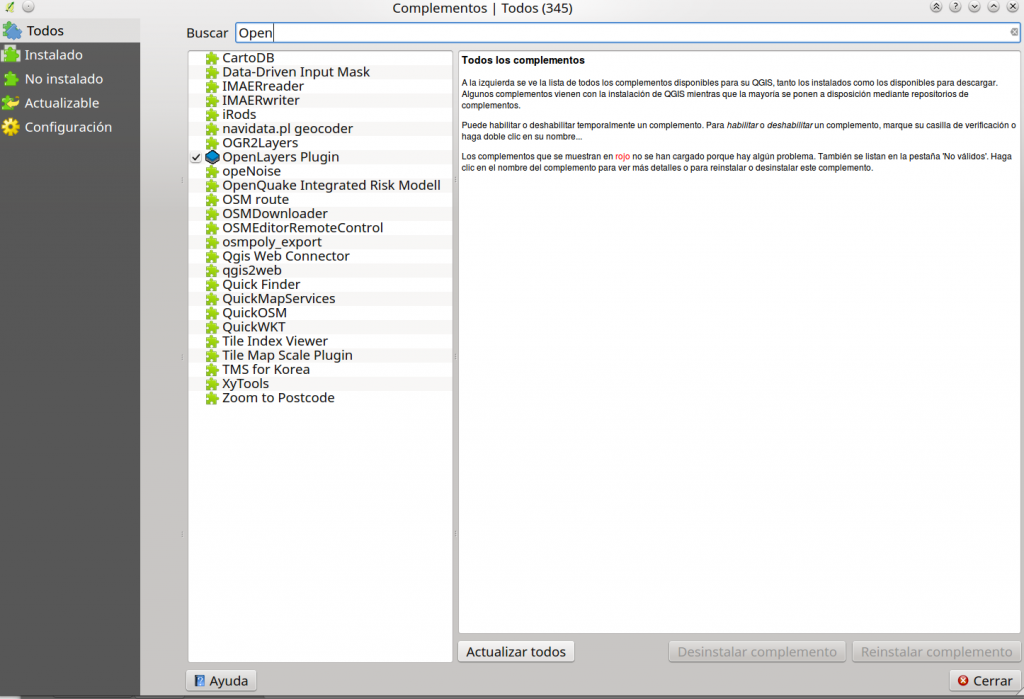Click the qgis2web plugin icon
This screenshot has width=1024, height=699.
212,270
